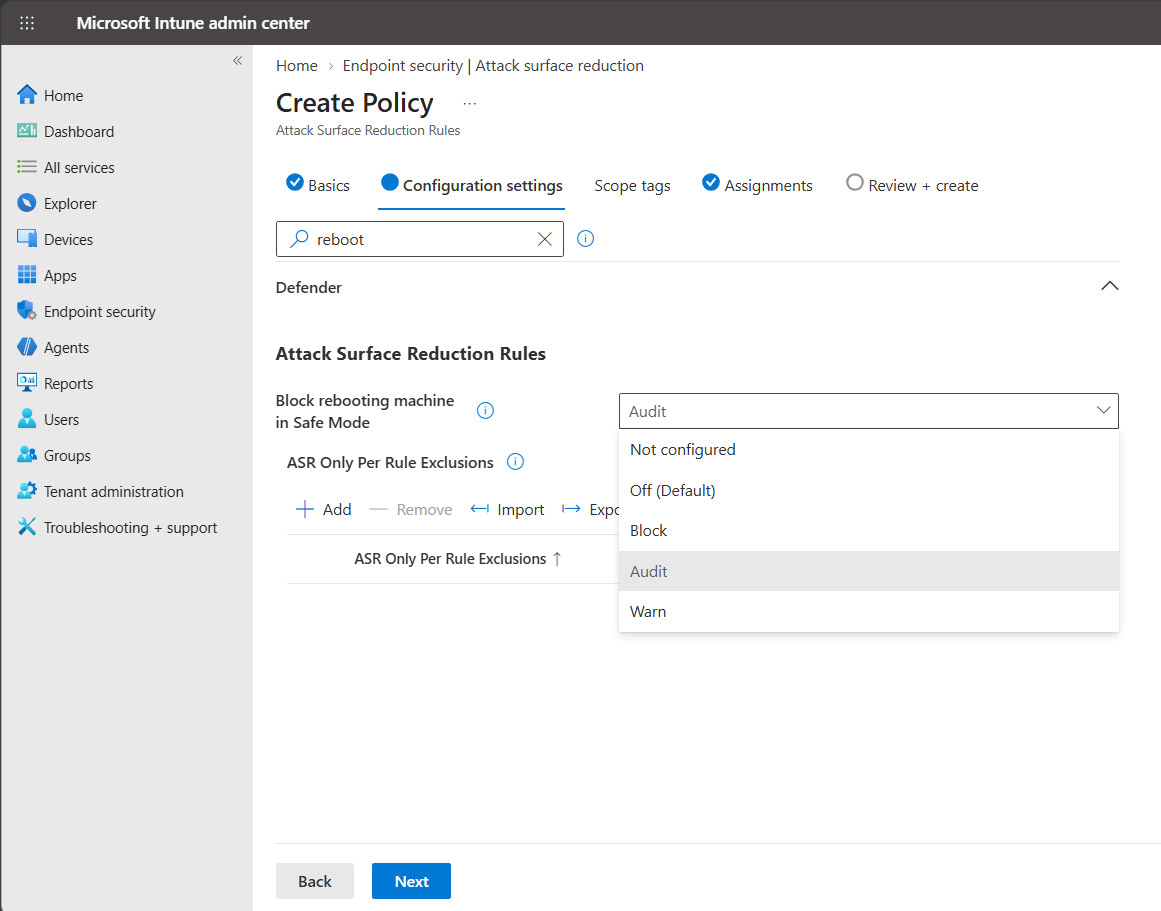Click Microsoft Intune admin center title

[x=193, y=23]
